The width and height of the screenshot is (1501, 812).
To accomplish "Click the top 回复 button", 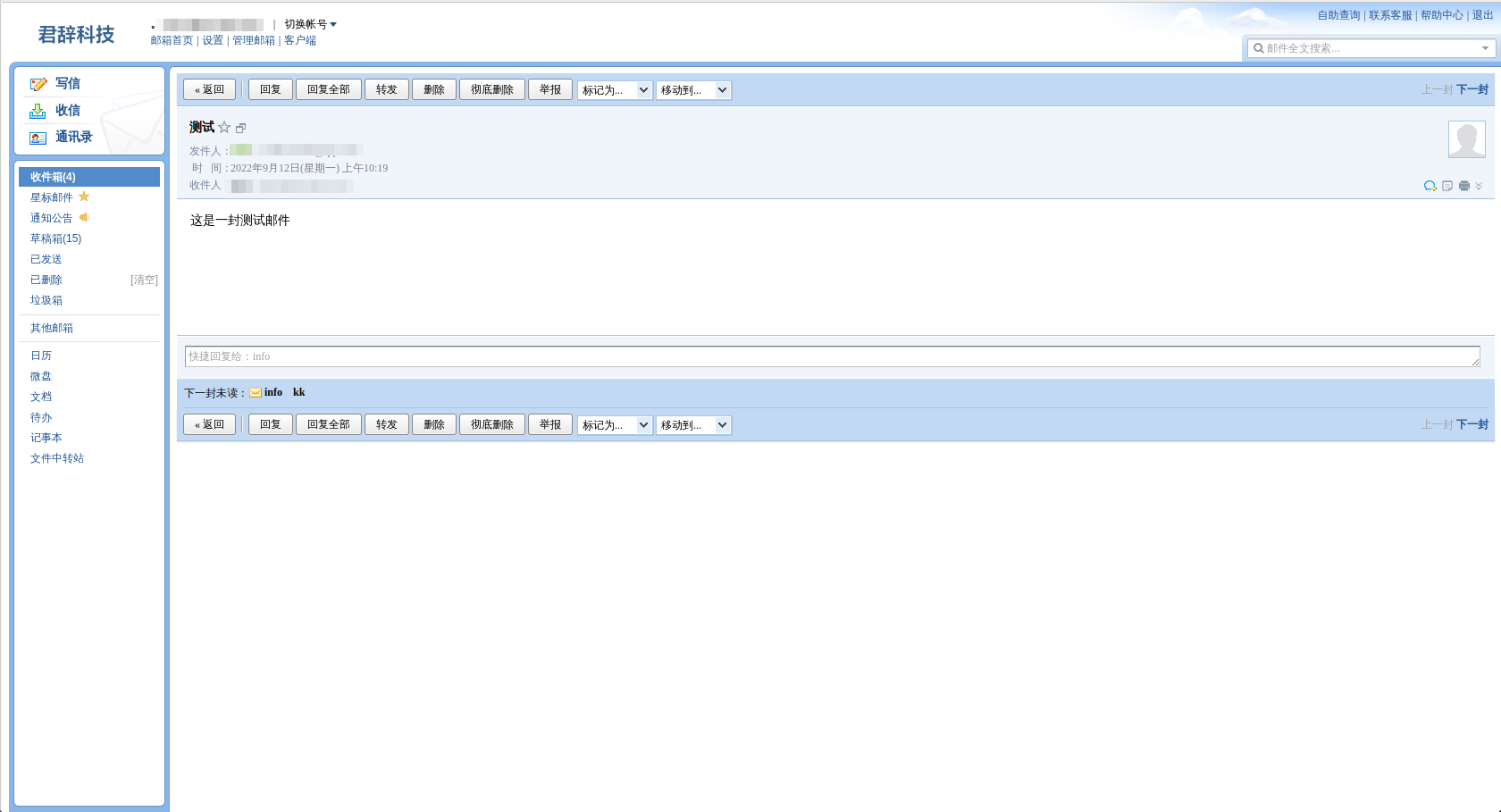I will tap(271, 89).
